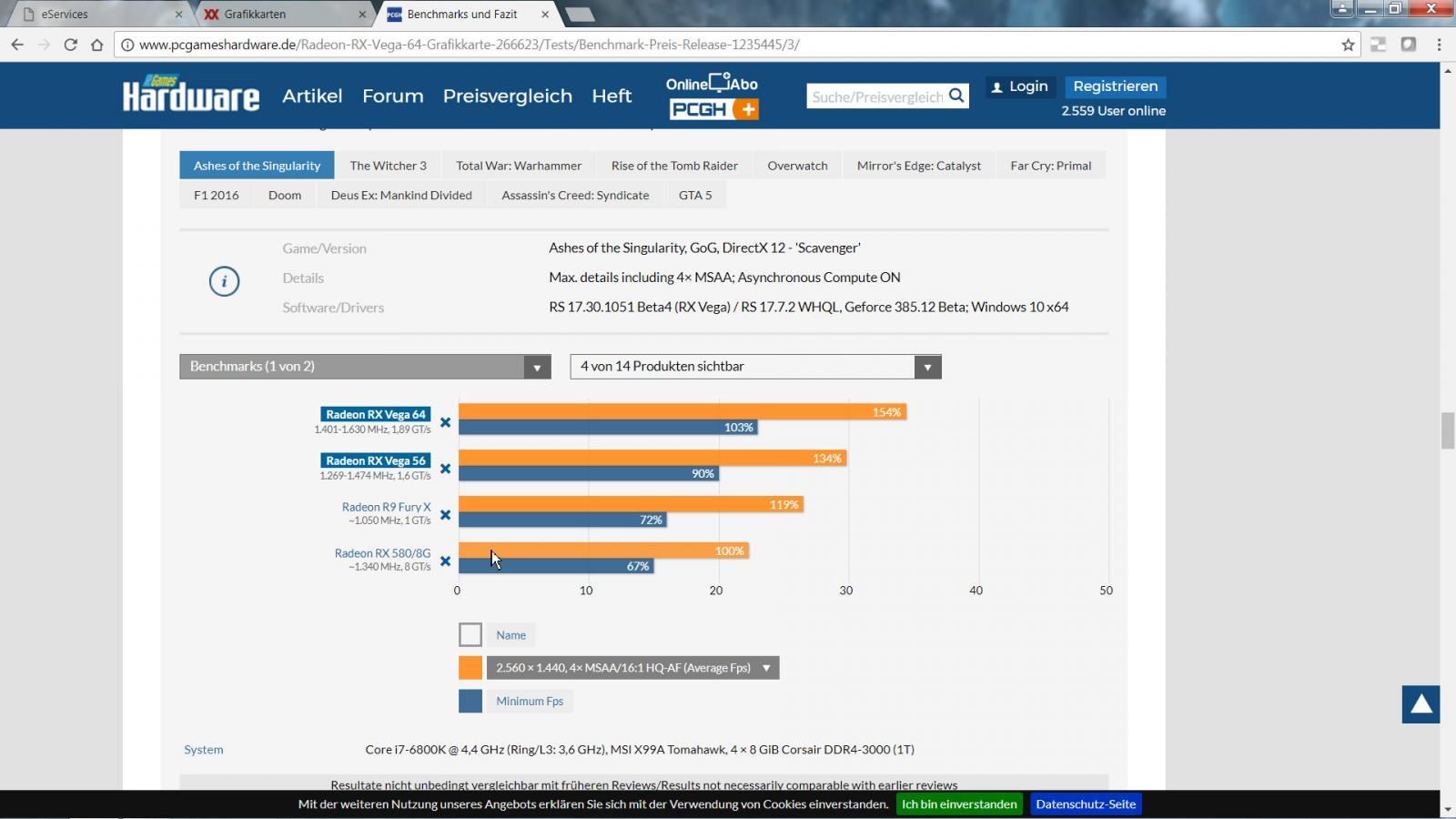Open the Chrome three-dot menu

(x=1439, y=45)
